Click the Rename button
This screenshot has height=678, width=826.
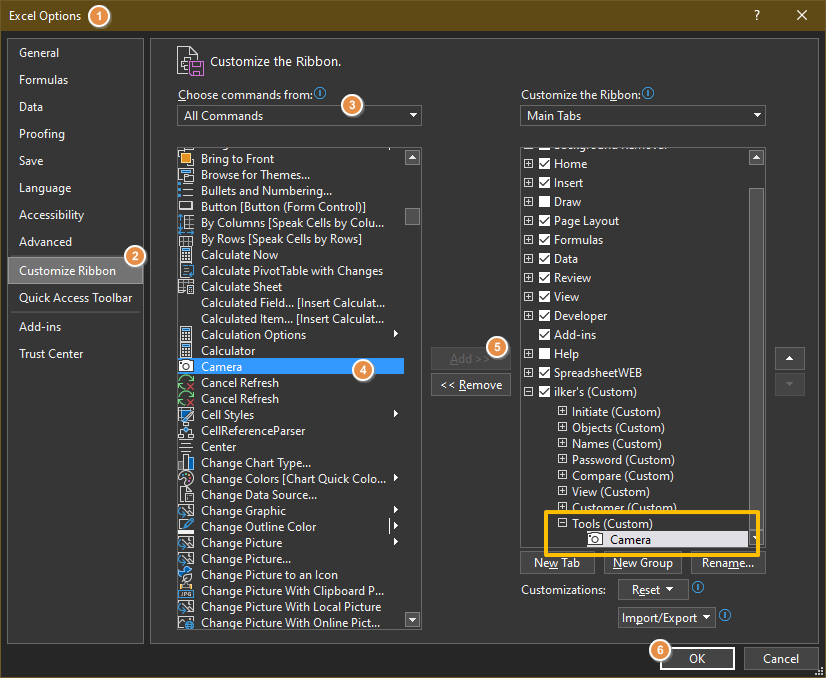pyautogui.click(x=728, y=563)
